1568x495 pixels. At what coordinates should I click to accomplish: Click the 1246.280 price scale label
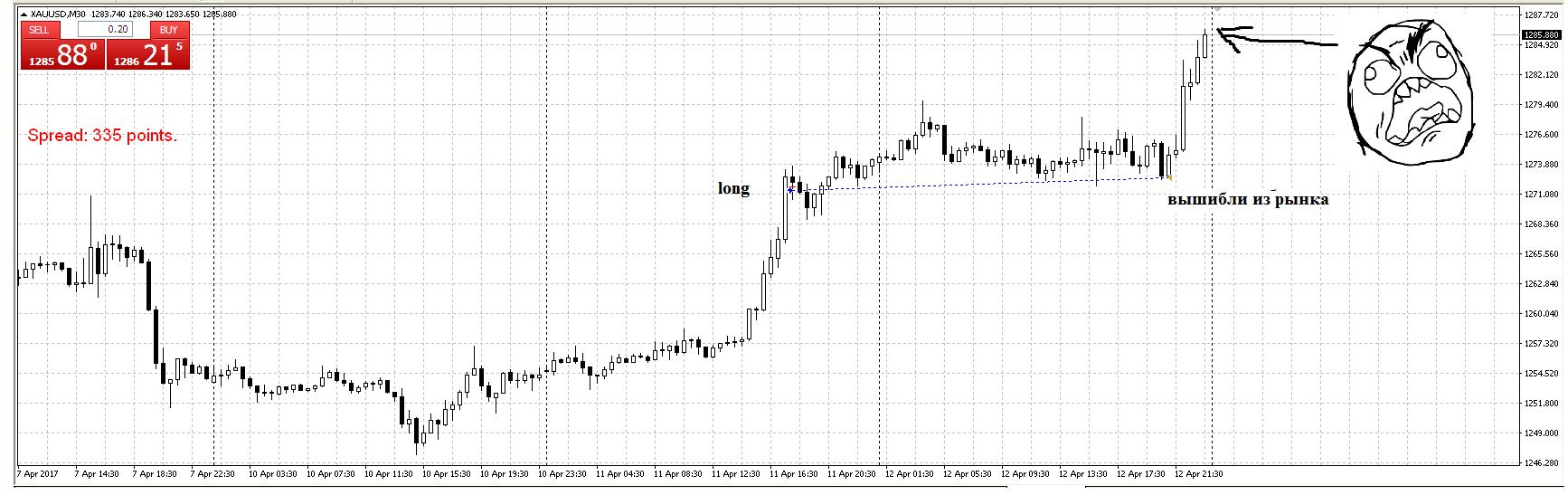pyautogui.click(x=1541, y=463)
